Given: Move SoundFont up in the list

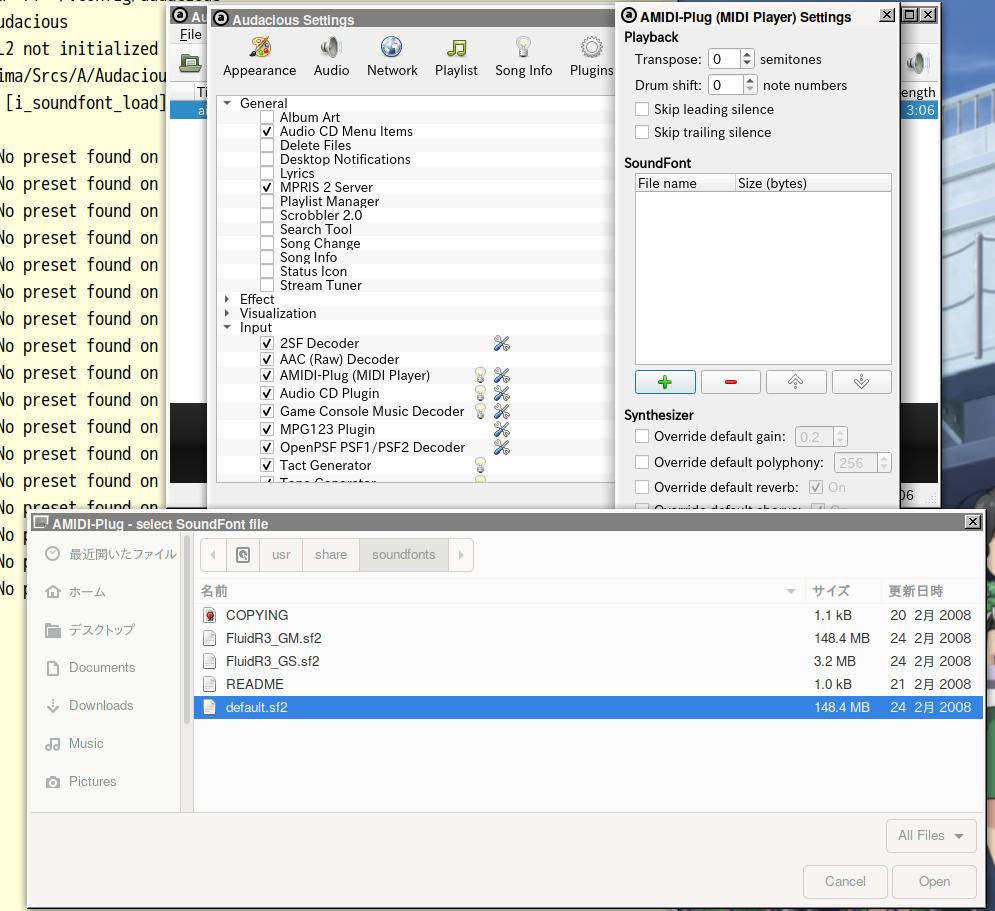Looking at the screenshot, I should coord(796,382).
